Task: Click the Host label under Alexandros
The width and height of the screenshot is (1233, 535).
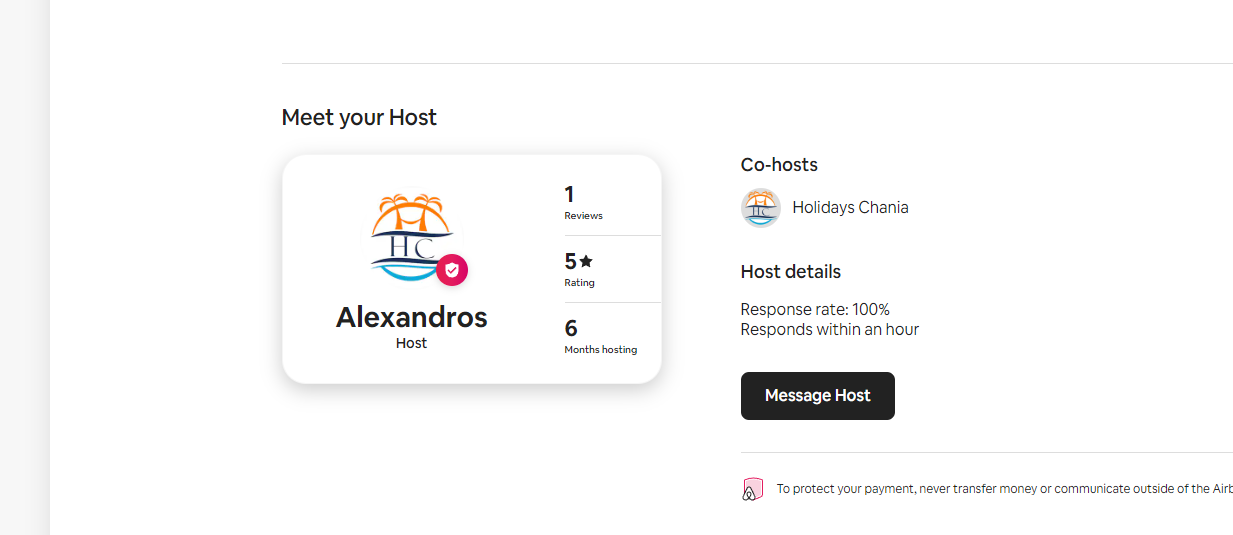Action: coord(411,343)
